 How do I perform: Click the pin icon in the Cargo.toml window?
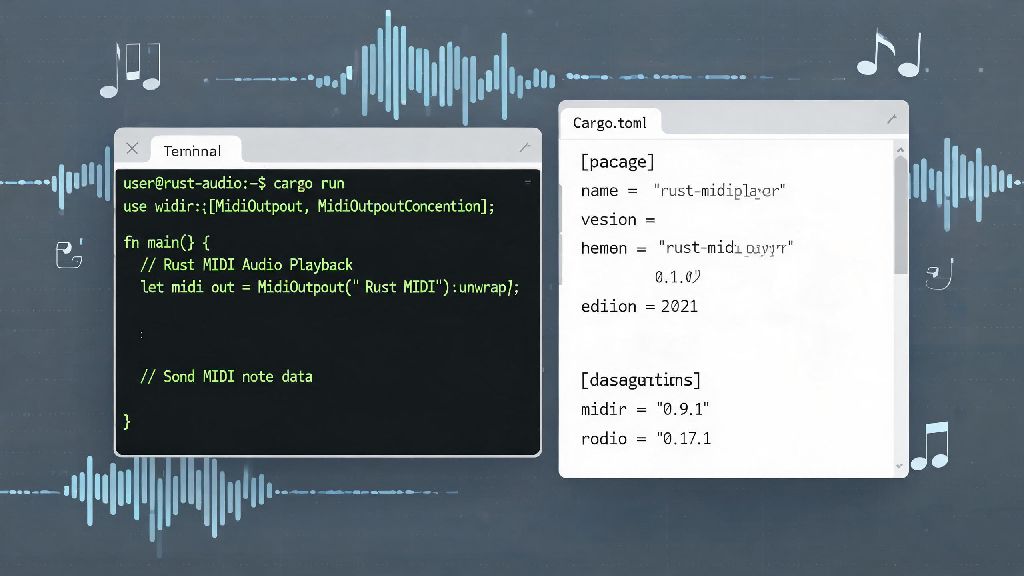(892, 118)
